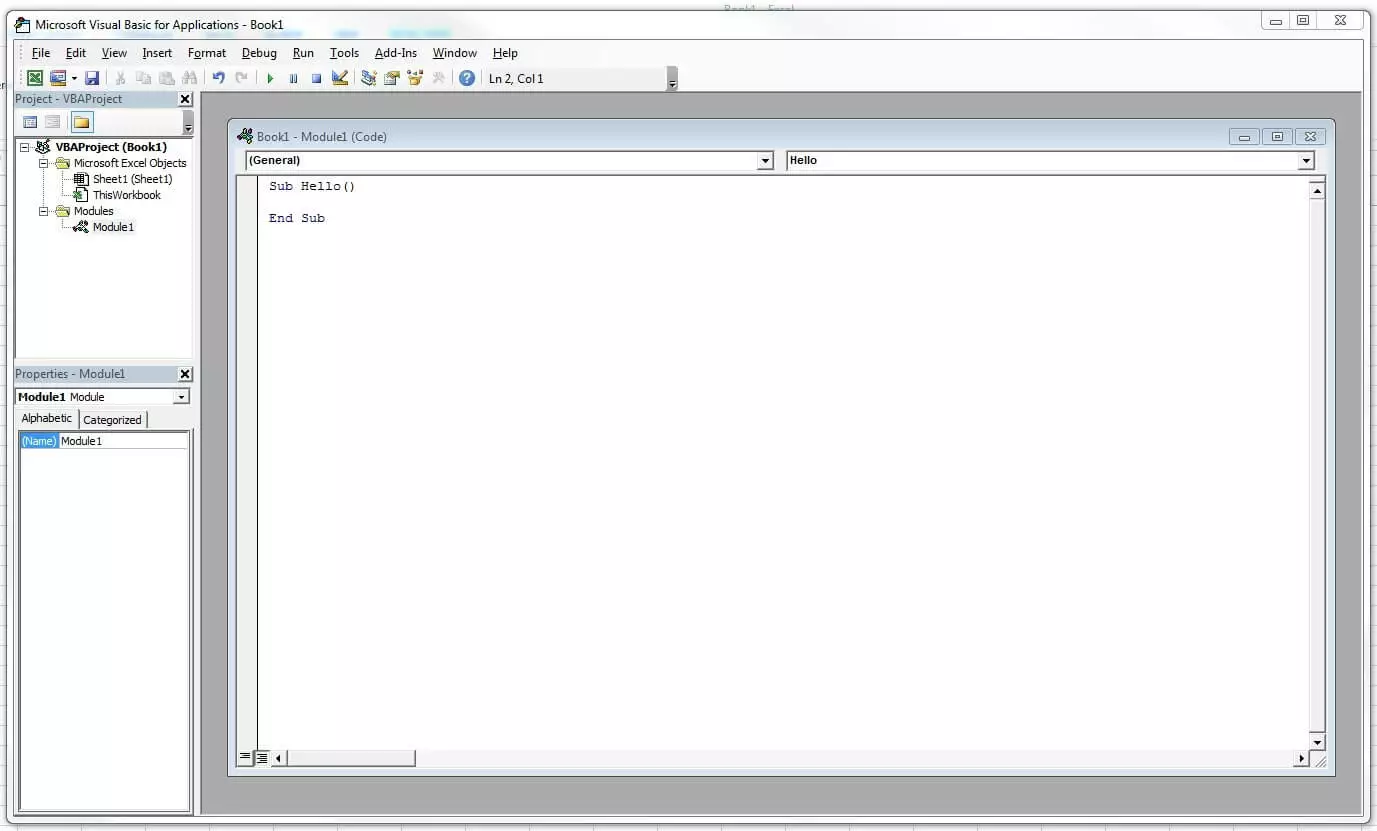This screenshot has width=1377, height=831.
Task: Run the macro with the green play icon
Action: 270,78
